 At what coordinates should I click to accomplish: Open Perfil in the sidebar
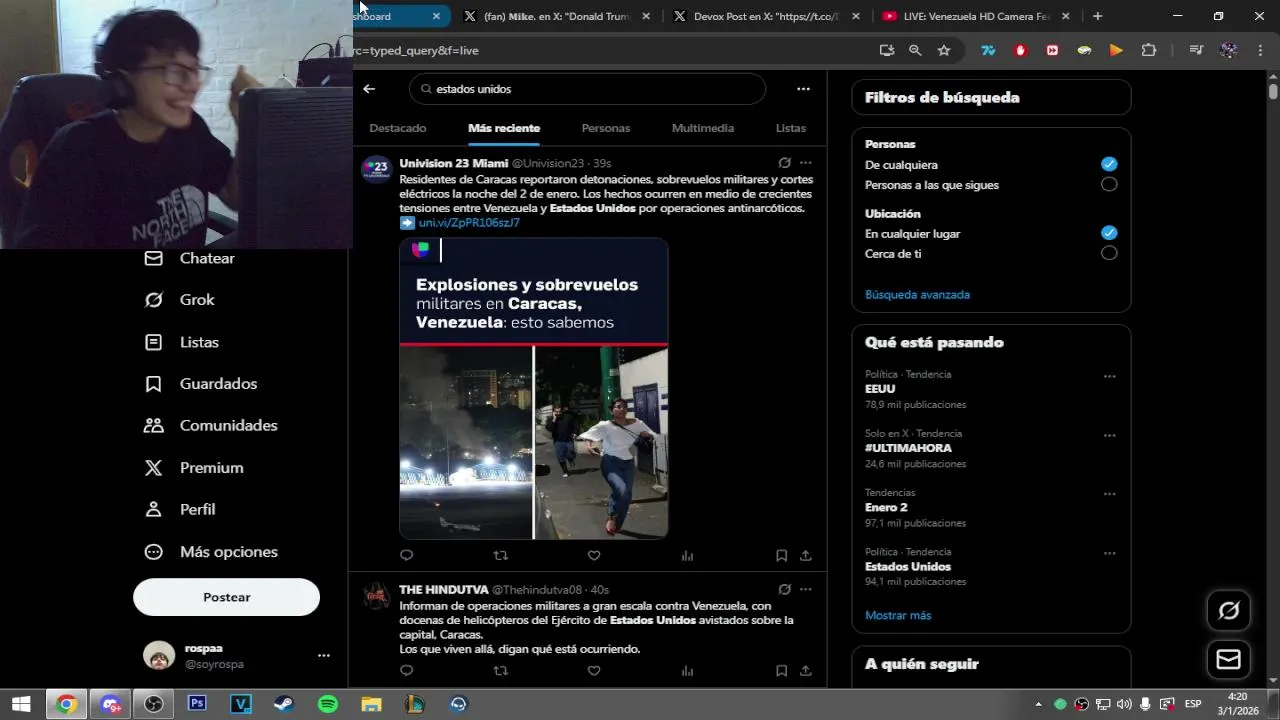tap(179, 510)
